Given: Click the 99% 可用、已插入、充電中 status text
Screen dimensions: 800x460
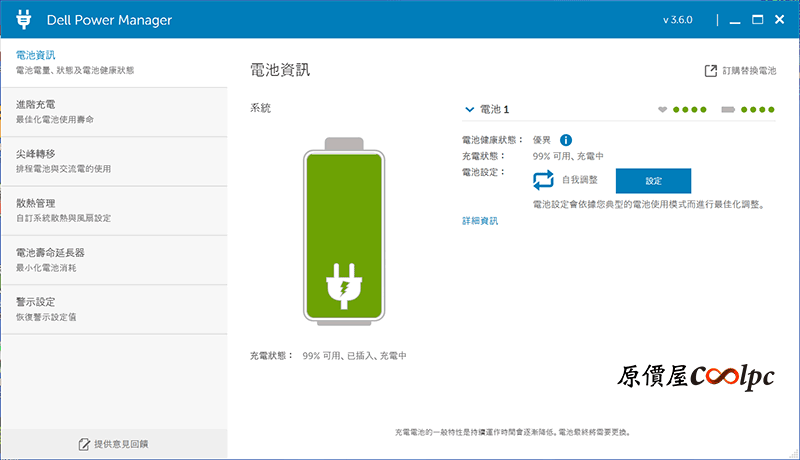Looking at the screenshot, I should point(354,355).
